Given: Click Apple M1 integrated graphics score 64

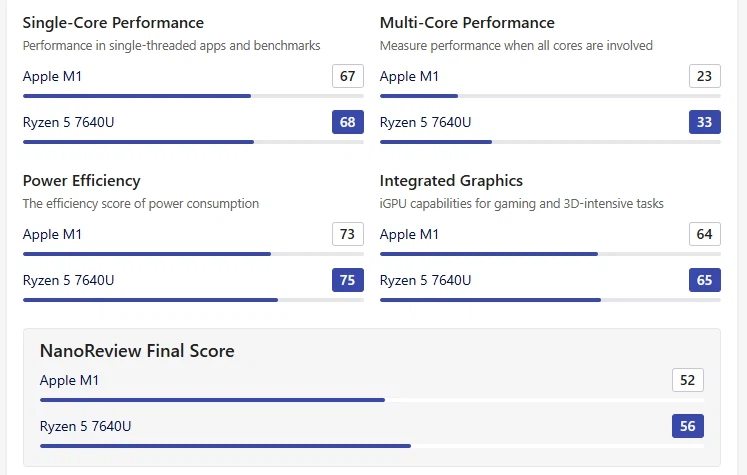Looking at the screenshot, I should pos(705,235).
